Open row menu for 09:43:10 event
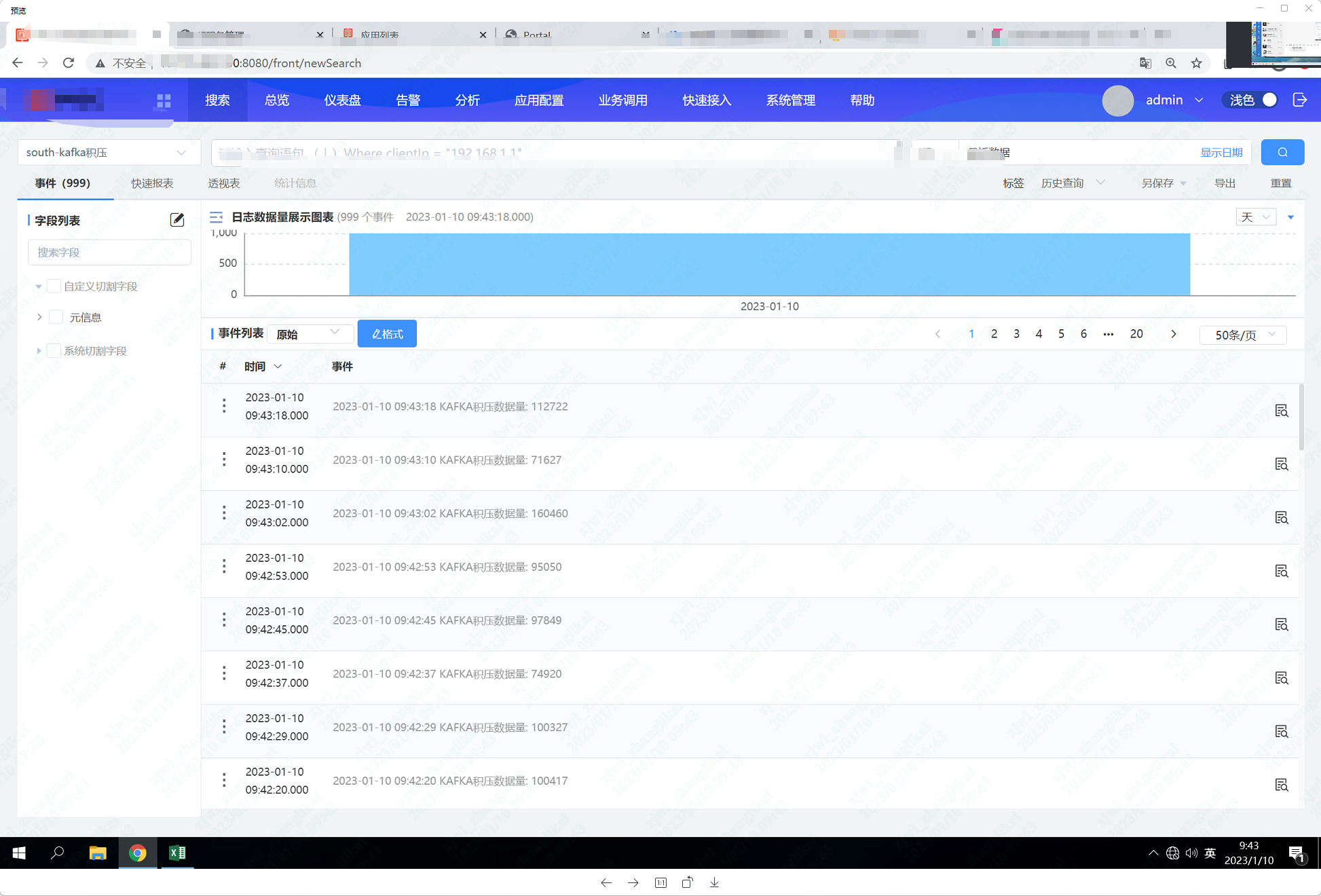The image size is (1321, 896). pos(224,460)
